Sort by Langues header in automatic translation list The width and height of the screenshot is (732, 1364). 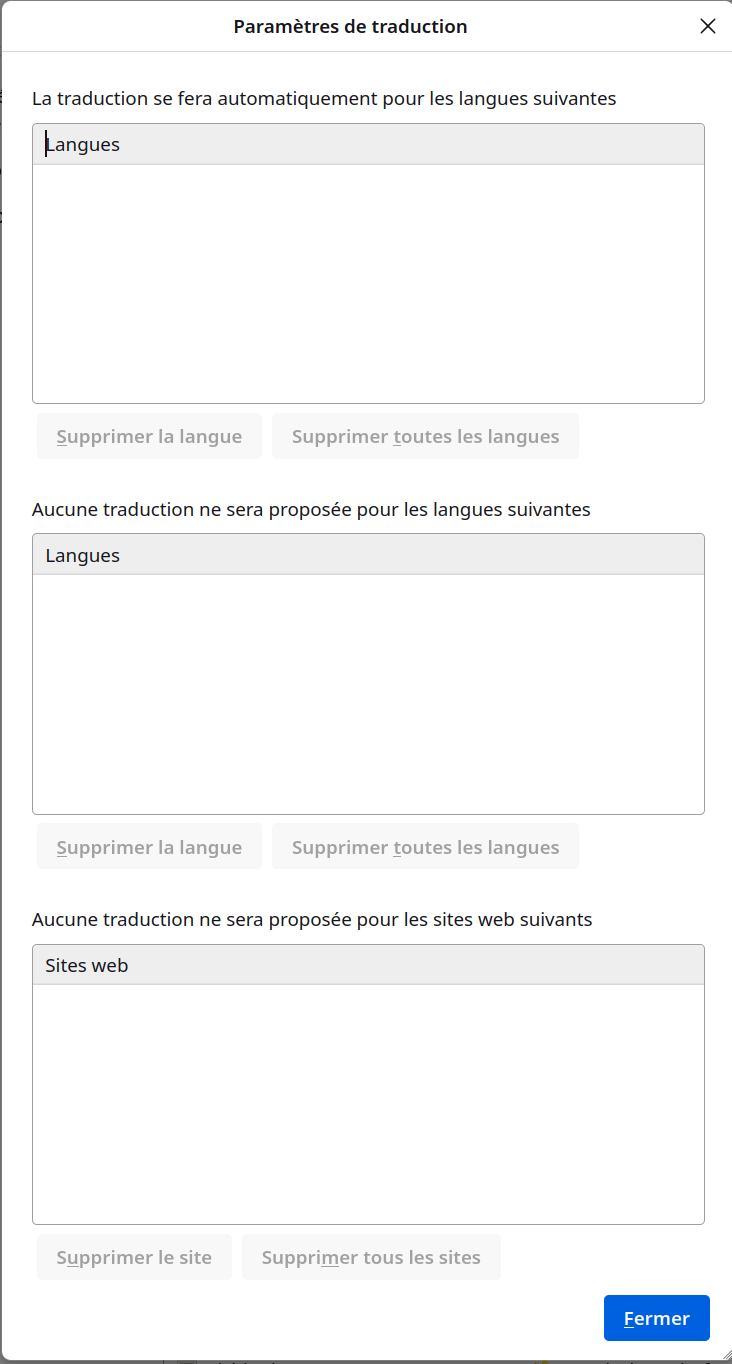[x=368, y=144]
